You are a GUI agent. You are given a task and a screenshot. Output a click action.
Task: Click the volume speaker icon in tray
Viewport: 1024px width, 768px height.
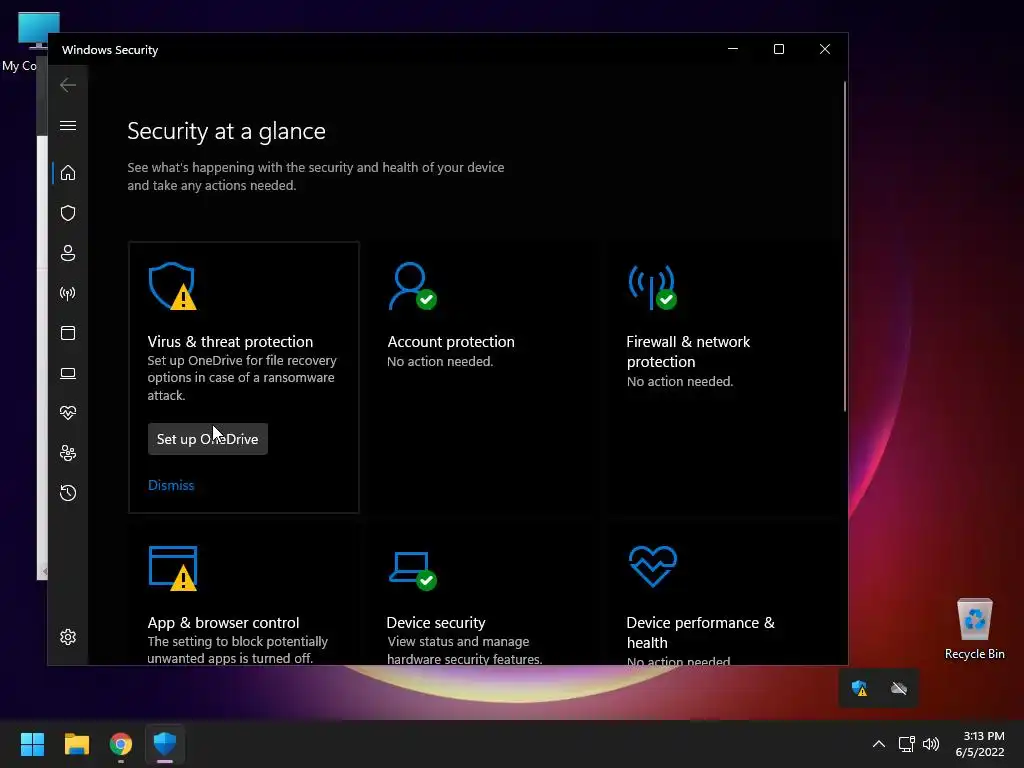coord(931,744)
